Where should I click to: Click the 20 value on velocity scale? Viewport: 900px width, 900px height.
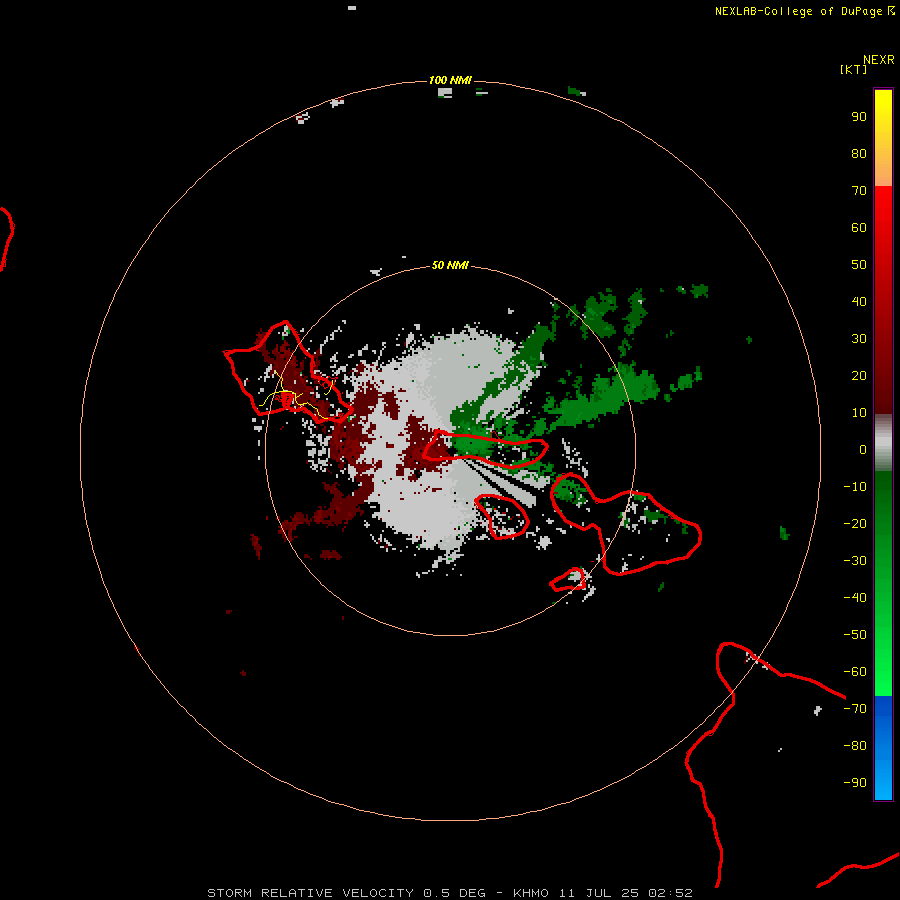click(859, 375)
